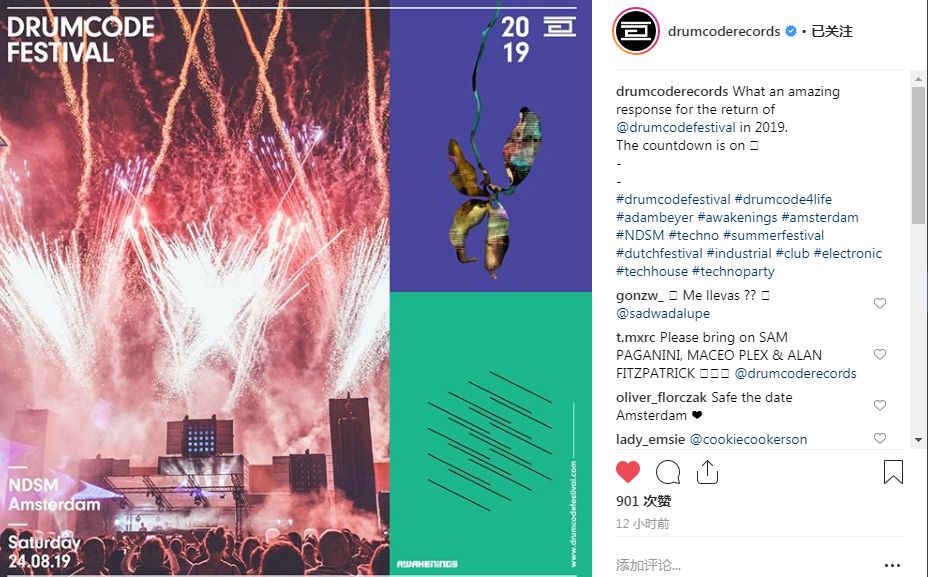Like oliver_florczak comment with heart
The image size is (928, 577).
coord(880,405)
